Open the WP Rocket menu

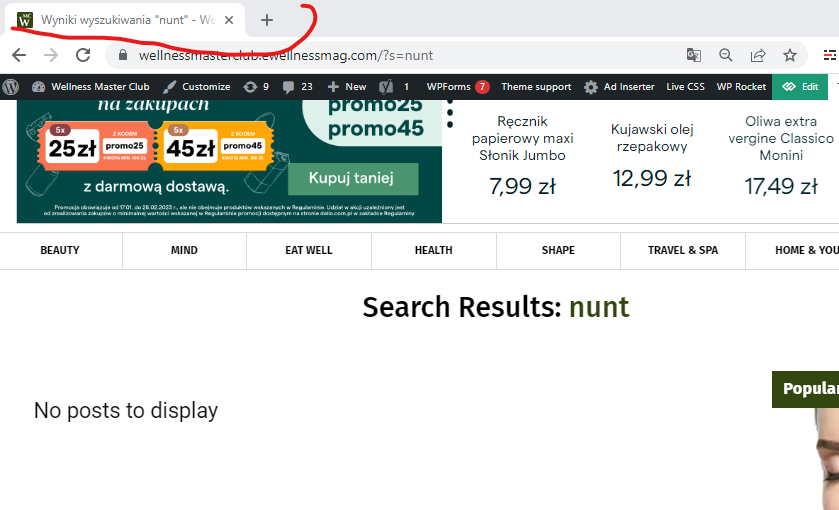[741, 87]
